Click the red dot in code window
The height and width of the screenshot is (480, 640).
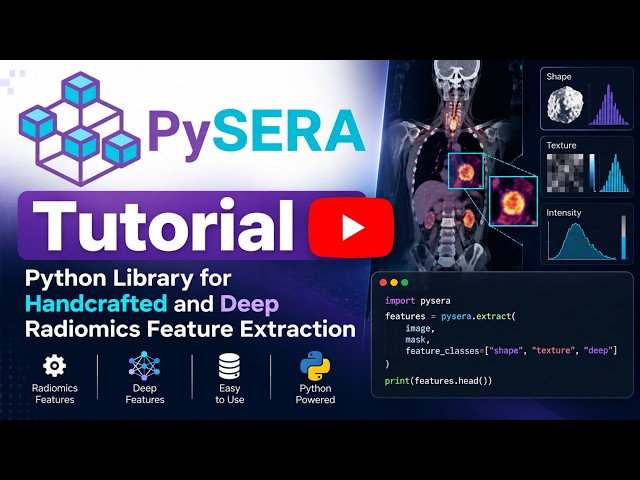383,282
